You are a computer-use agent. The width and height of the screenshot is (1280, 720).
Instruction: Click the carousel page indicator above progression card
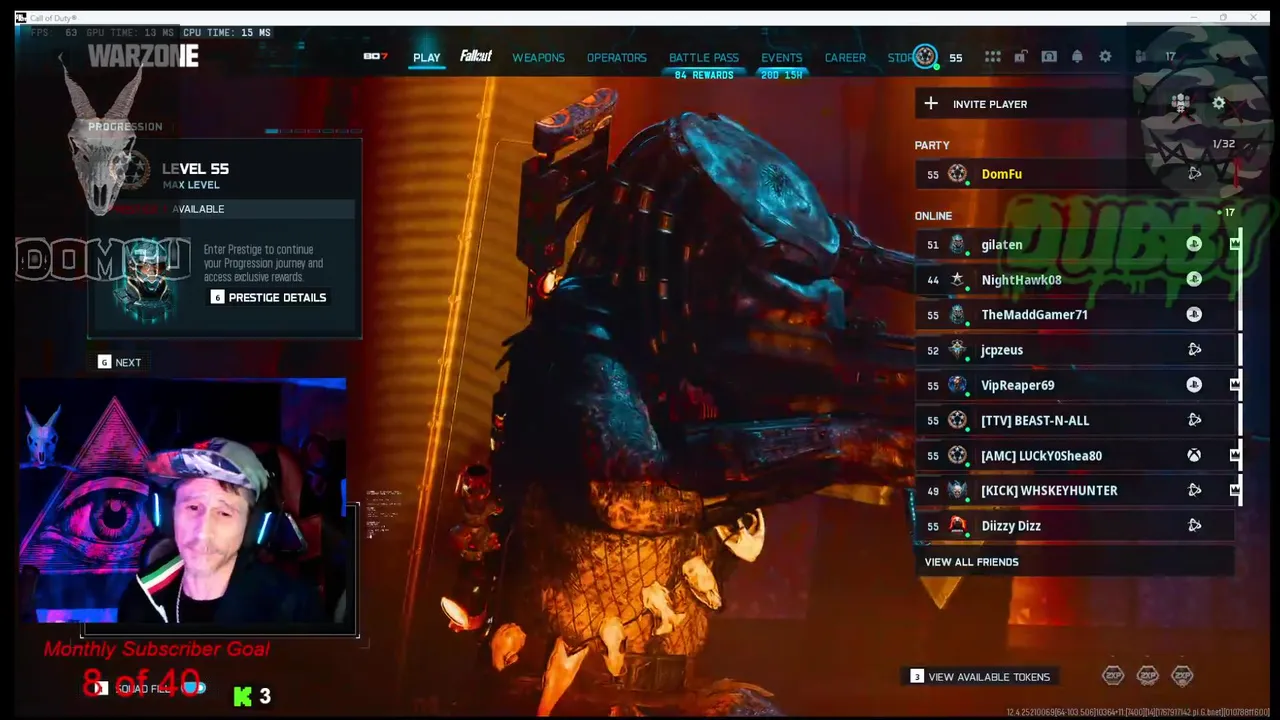pos(312,131)
